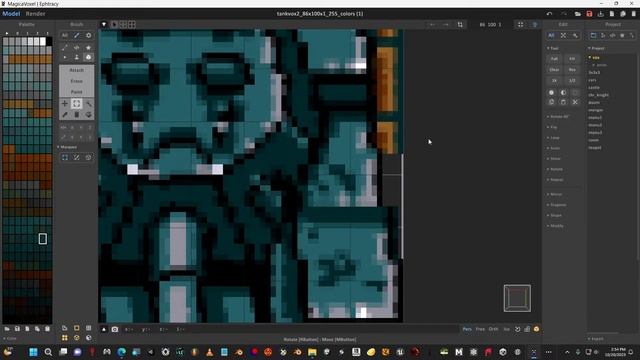
Task: Switch brush mode to Erase
Action: pyautogui.click(x=76, y=81)
